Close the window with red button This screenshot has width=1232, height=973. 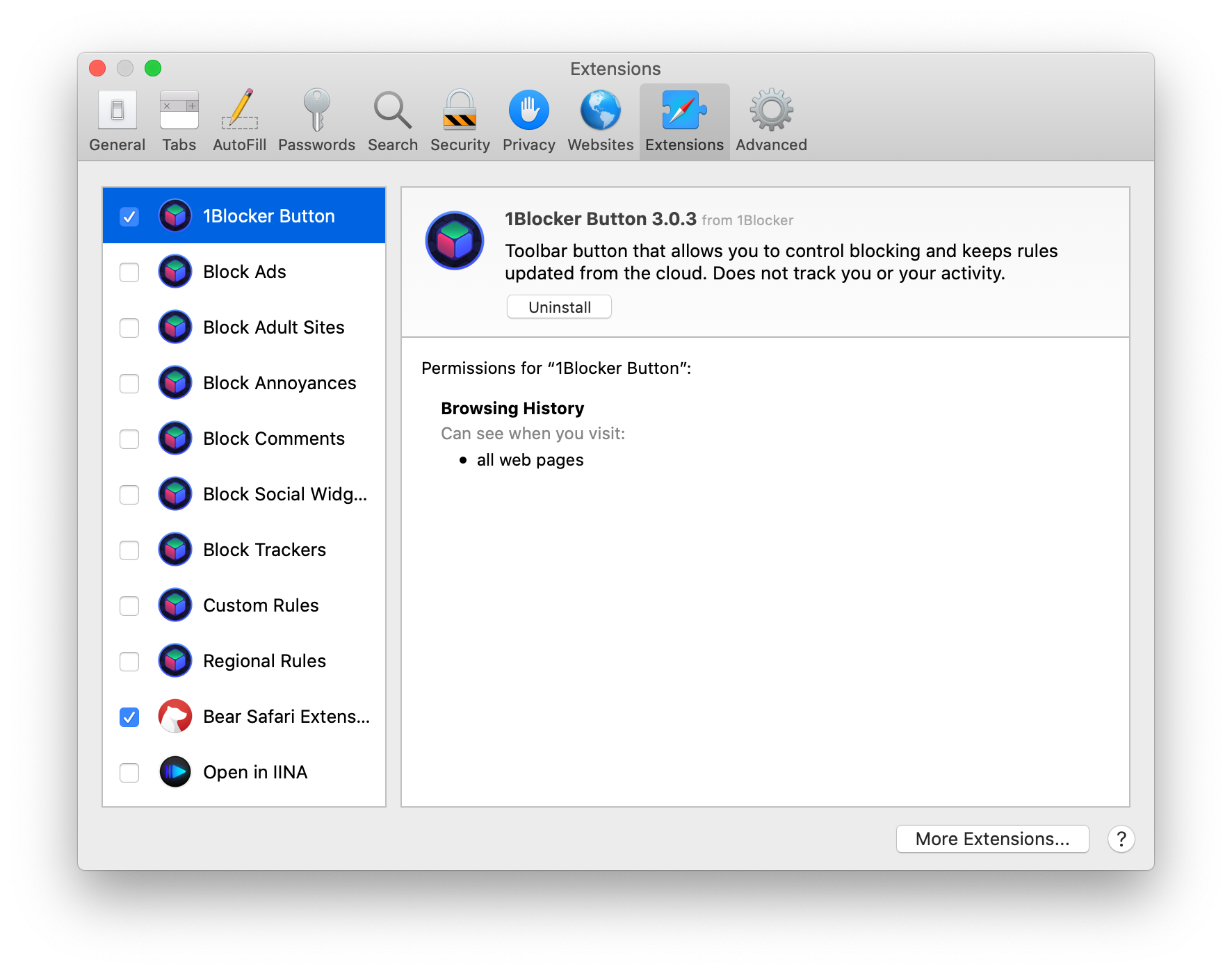pyautogui.click(x=97, y=68)
